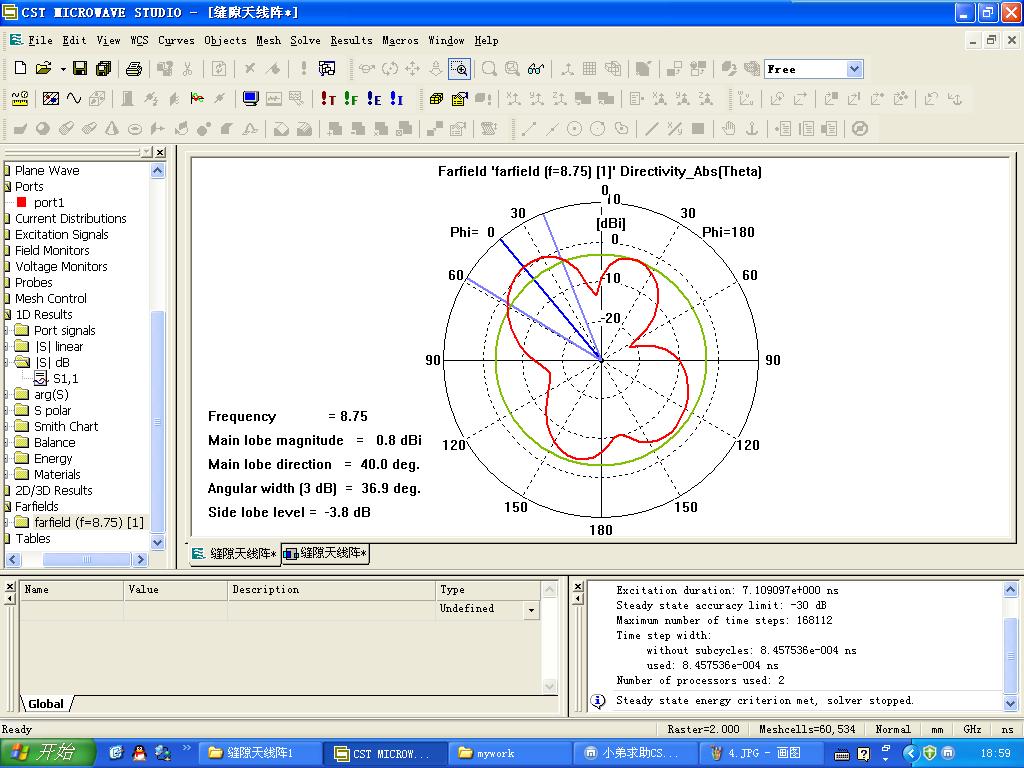Open mesh properties yellow icon

click(x=460, y=99)
